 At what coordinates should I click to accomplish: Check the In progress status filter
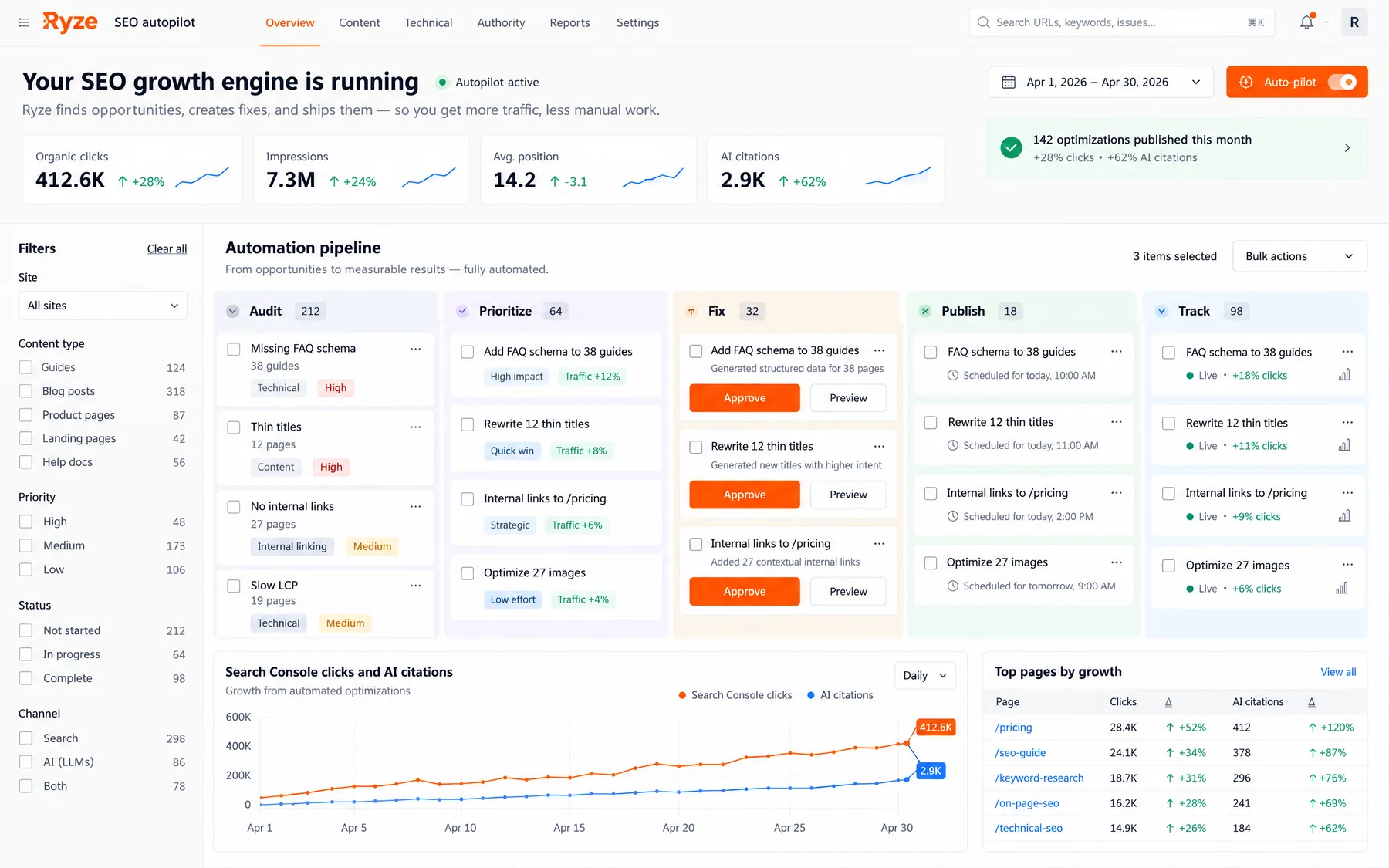pos(25,654)
